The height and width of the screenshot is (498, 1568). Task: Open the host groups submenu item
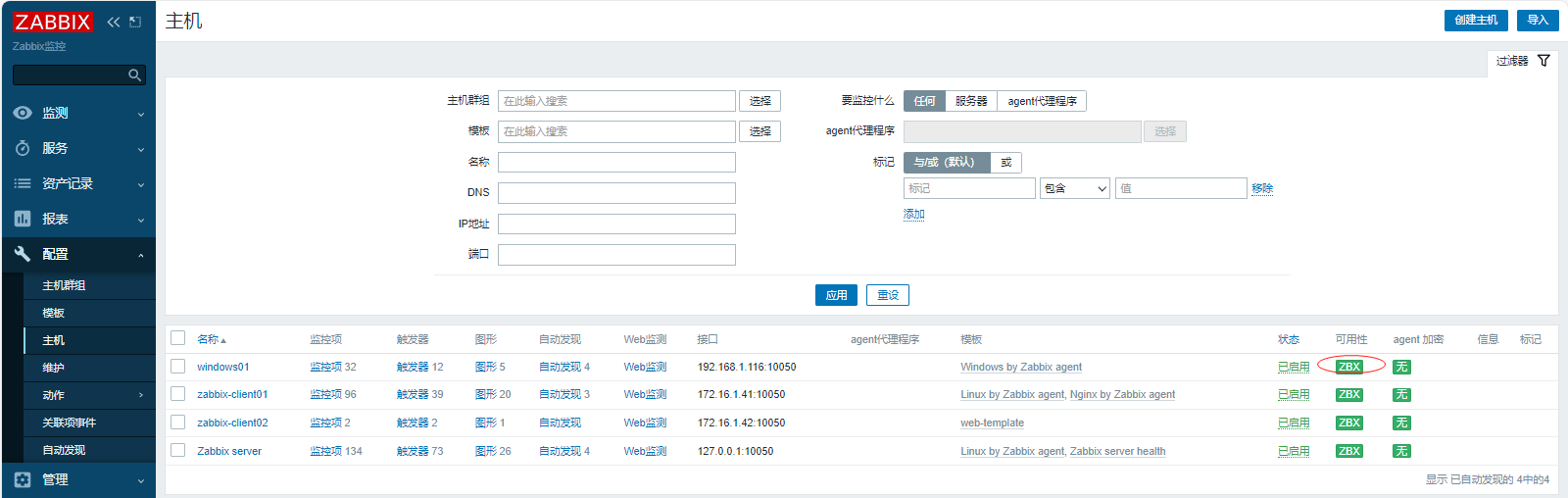[x=64, y=285]
